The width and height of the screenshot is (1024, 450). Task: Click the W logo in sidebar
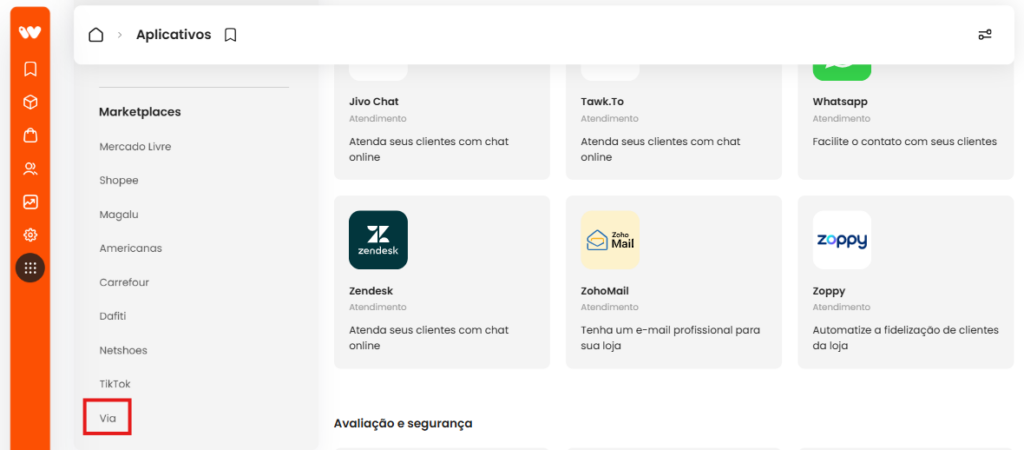coord(30,33)
